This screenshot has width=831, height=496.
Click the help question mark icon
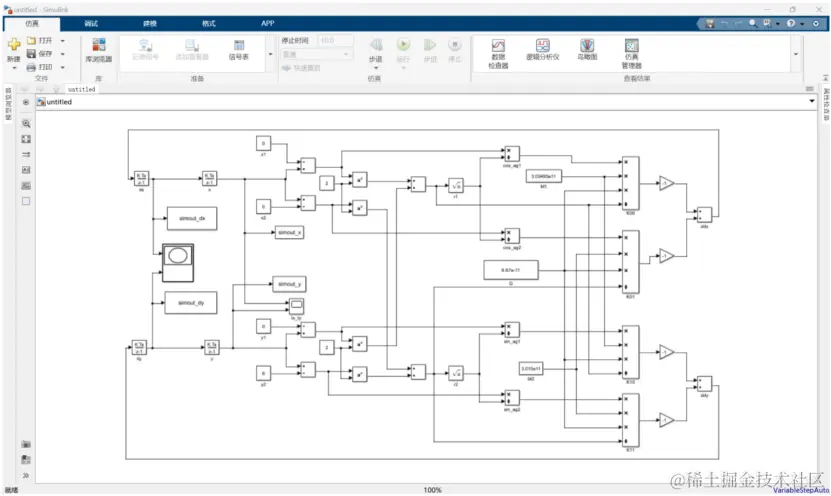click(x=791, y=23)
